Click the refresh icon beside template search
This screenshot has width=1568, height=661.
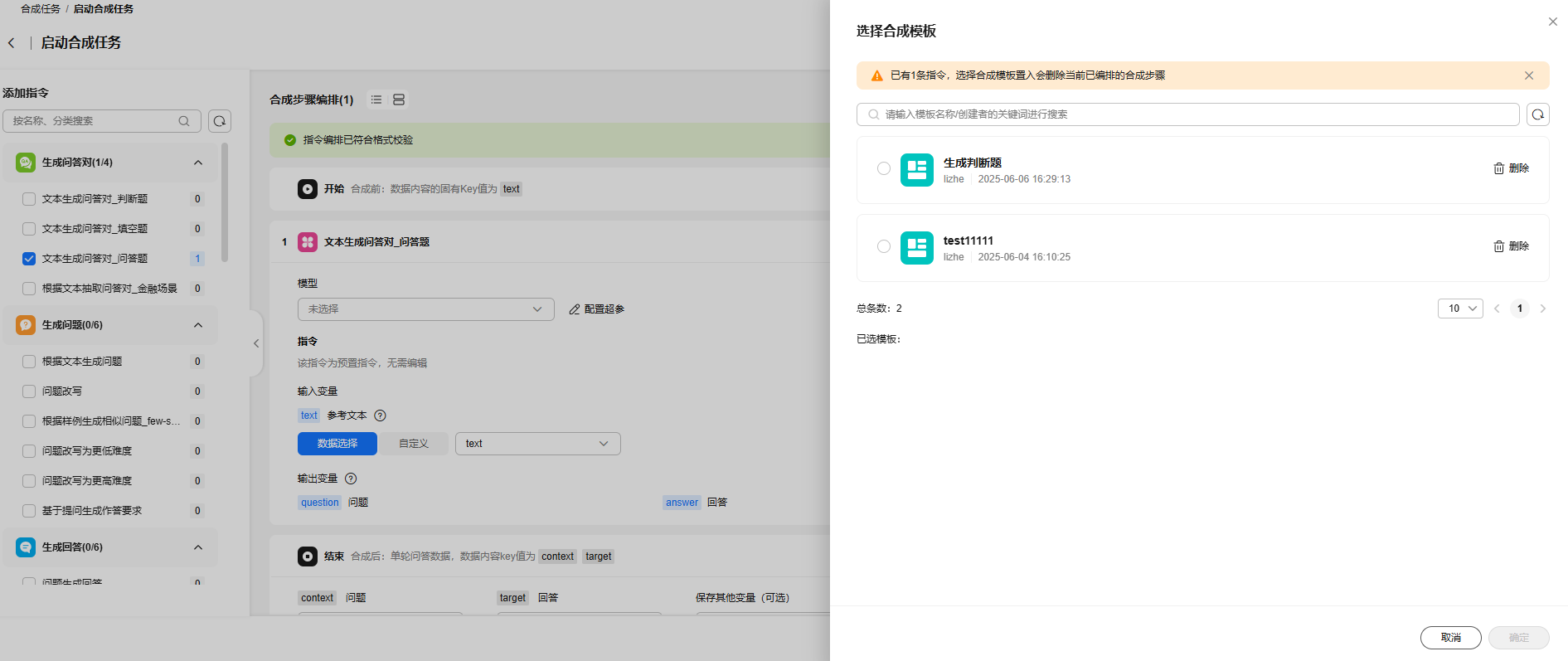(1537, 114)
